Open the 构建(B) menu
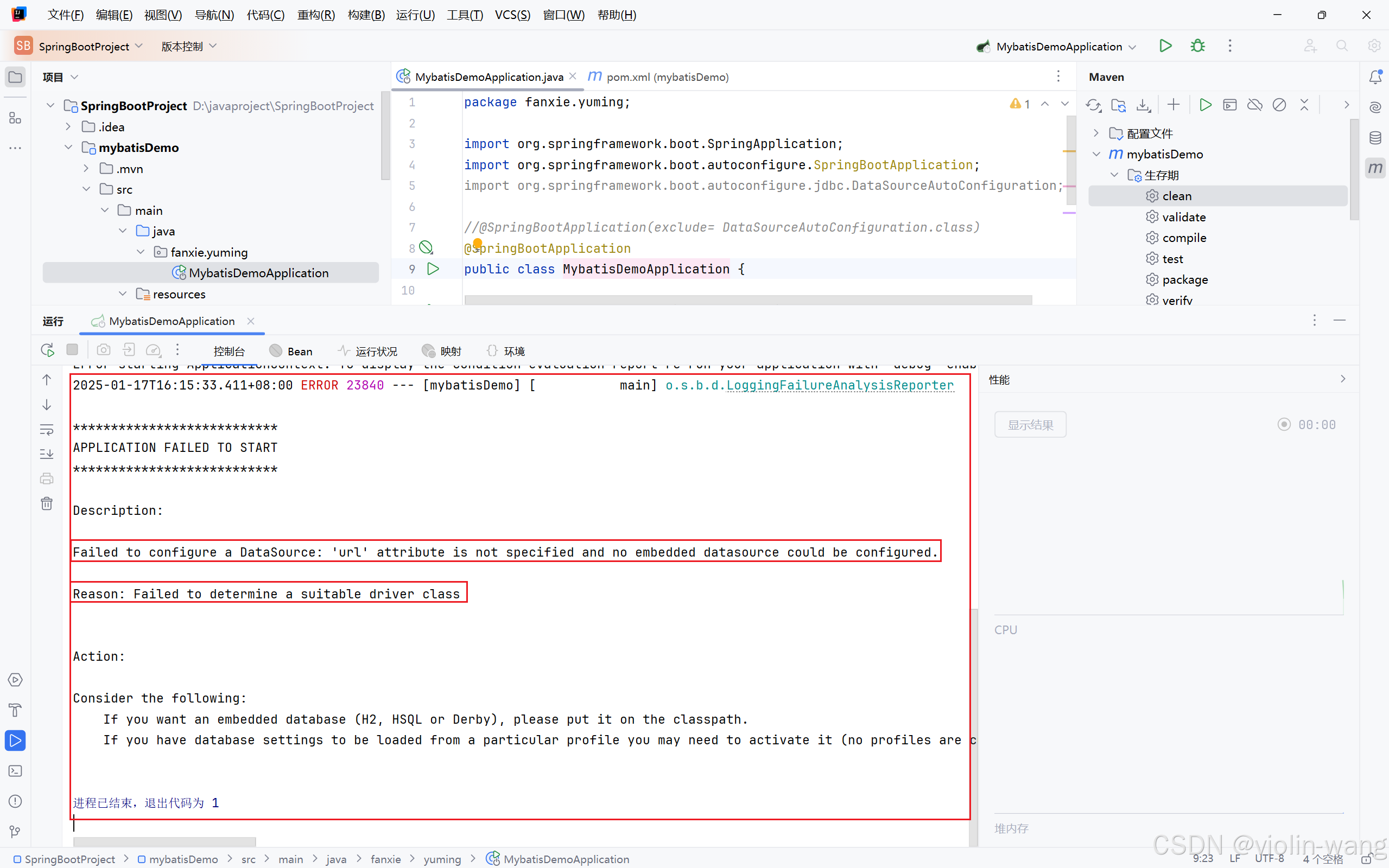The height and width of the screenshot is (868, 1389). [x=366, y=15]
